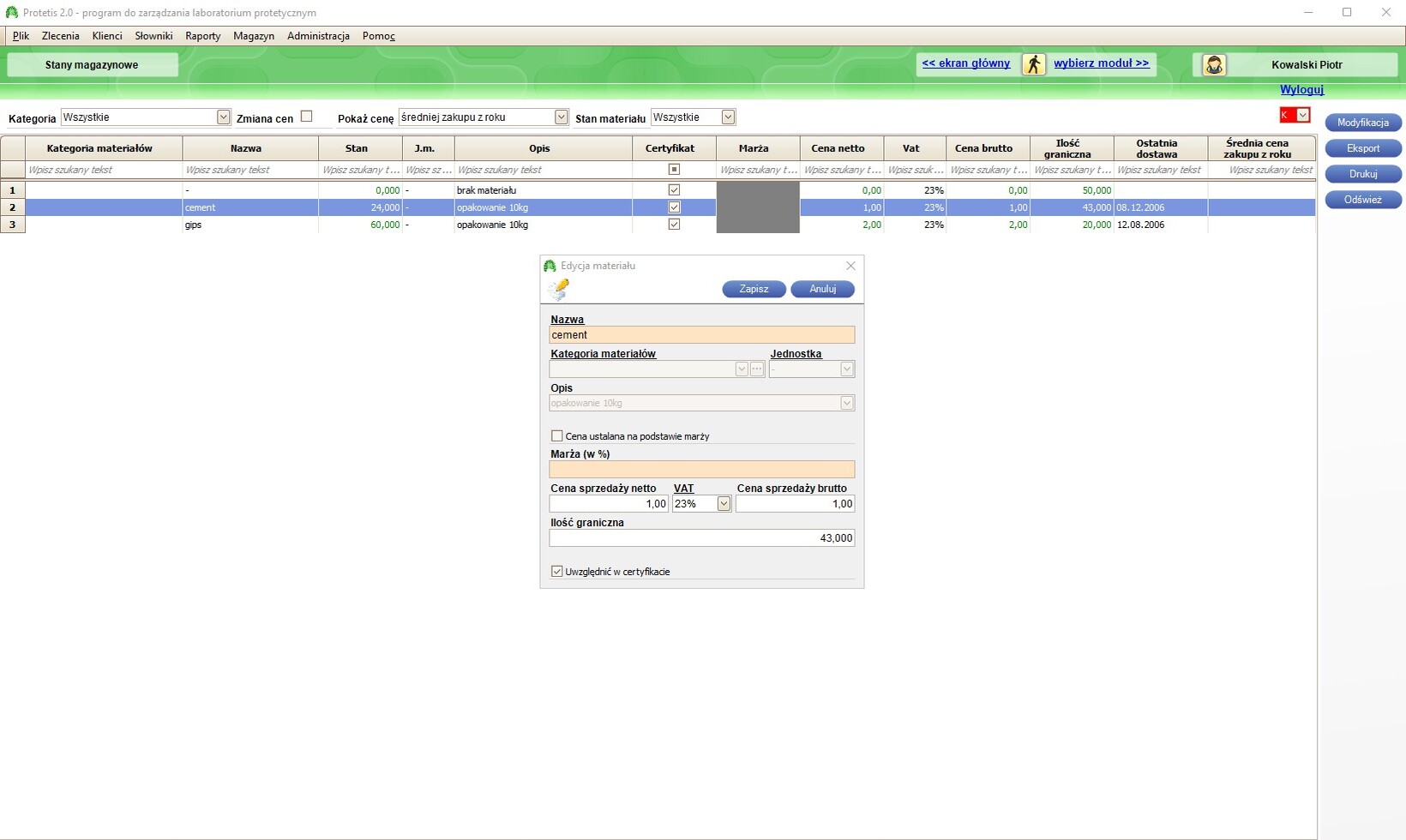Enable the Zmiana cen checkbox
This screenshot has width=1406, height=840.
pos(306,117)
